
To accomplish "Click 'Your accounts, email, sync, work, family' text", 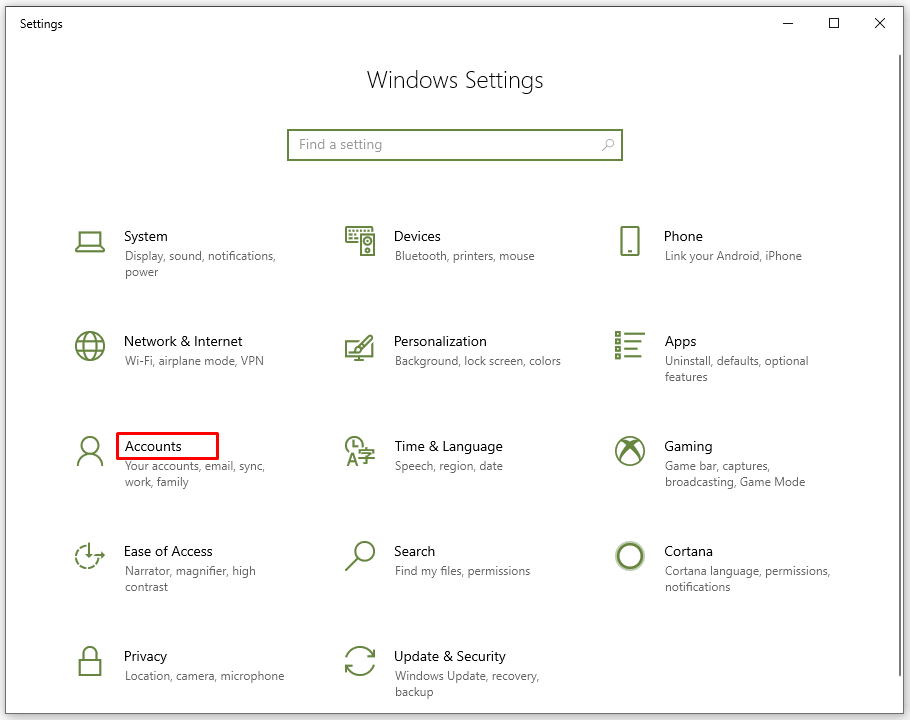I will (x=194, y=474).
